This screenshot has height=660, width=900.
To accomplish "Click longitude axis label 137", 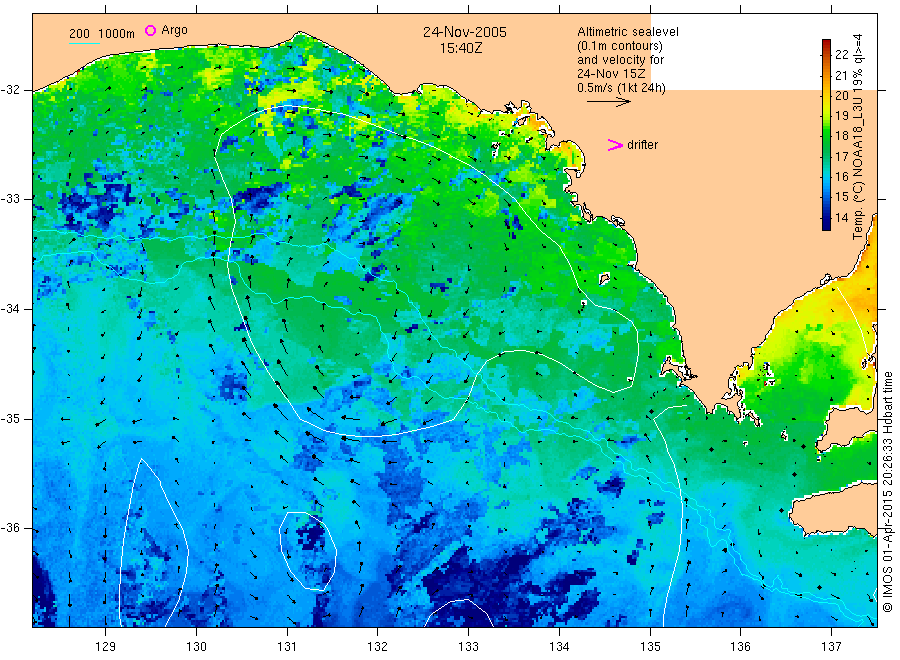I will (831, 647).
